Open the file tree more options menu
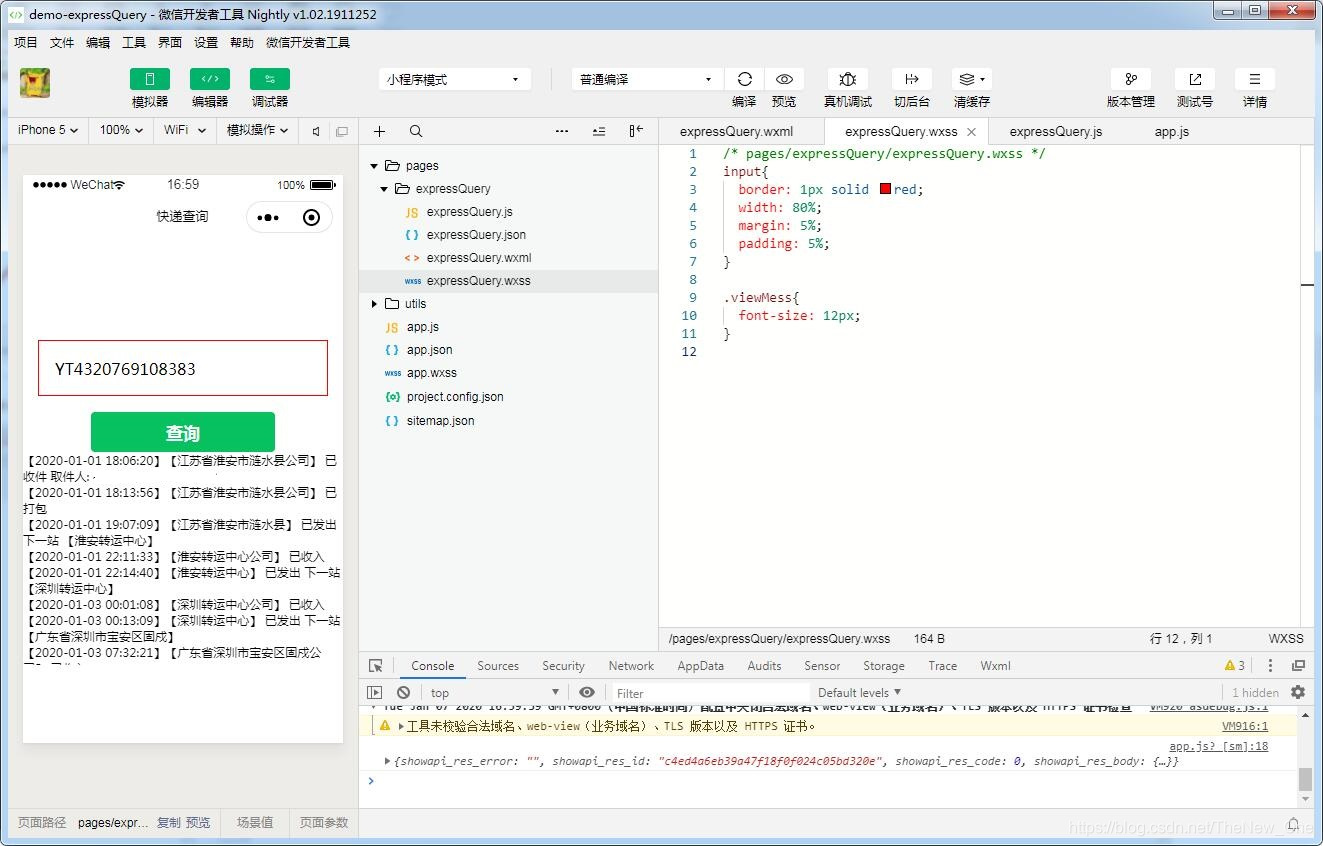This screenshot has height=846, width=1323. coord(562,131)
